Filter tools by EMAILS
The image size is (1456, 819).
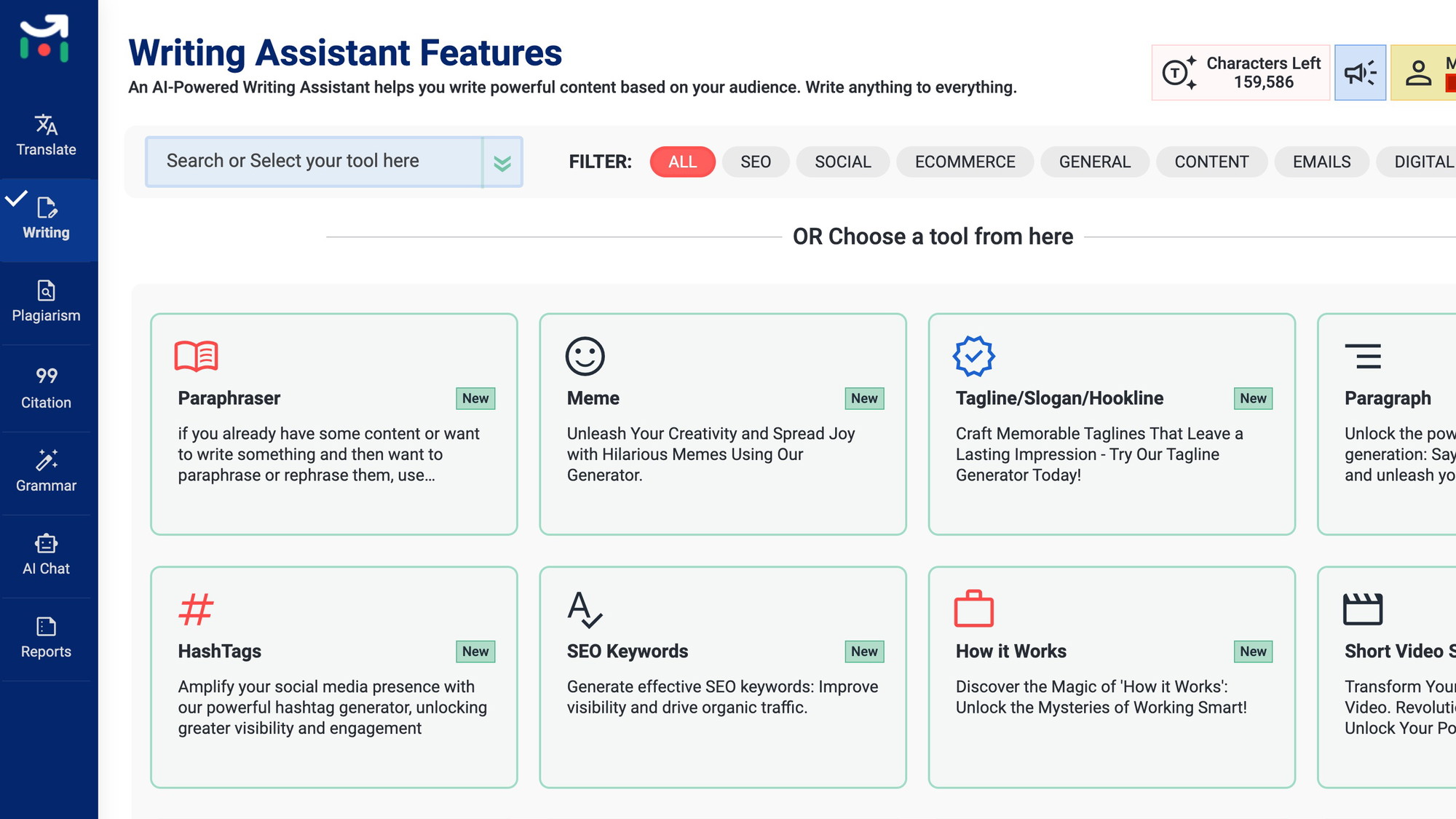tap(1321, 162)
